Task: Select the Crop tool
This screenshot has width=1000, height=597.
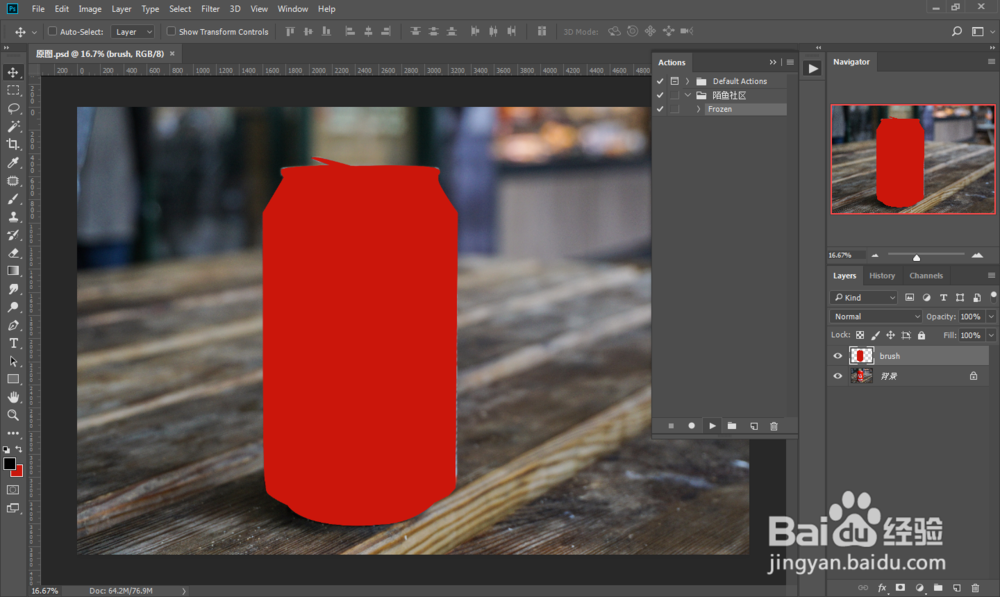Action: pos(14,145)
